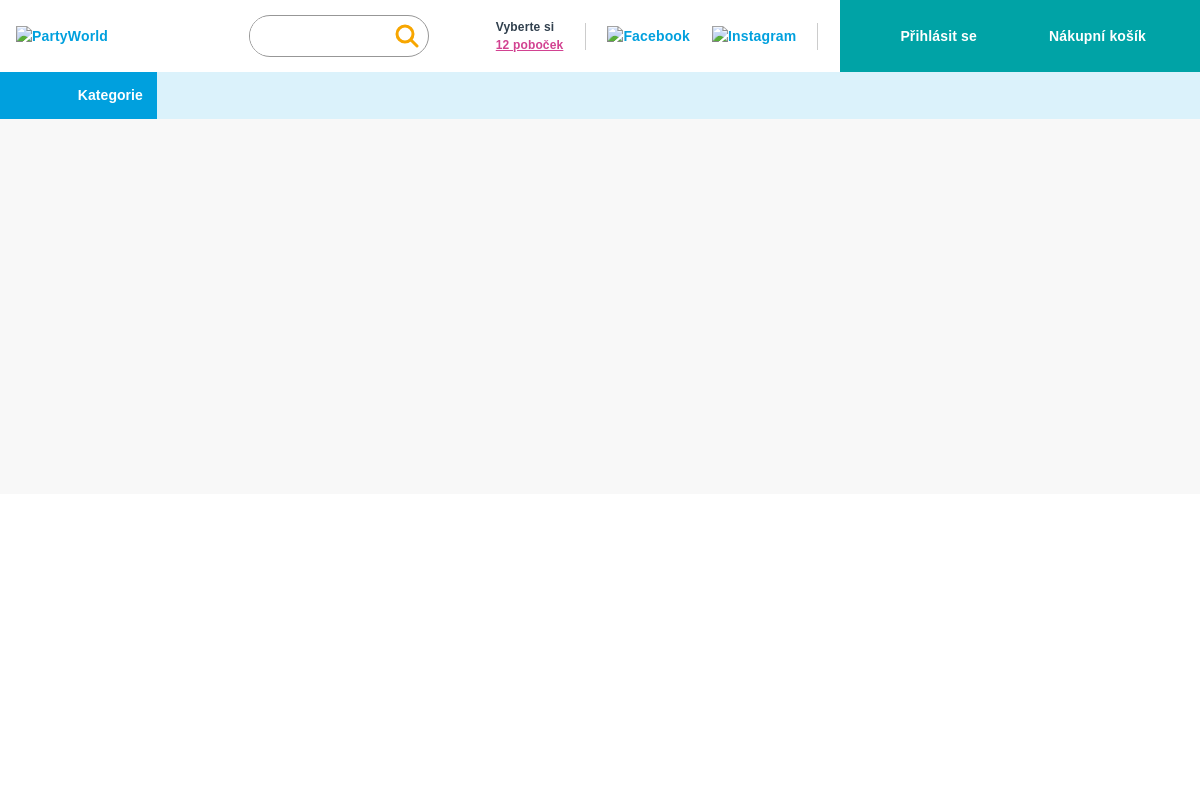
Task: Follow the pink 12 poboček link
Action: pyautogui.click(x=529, y=45)
